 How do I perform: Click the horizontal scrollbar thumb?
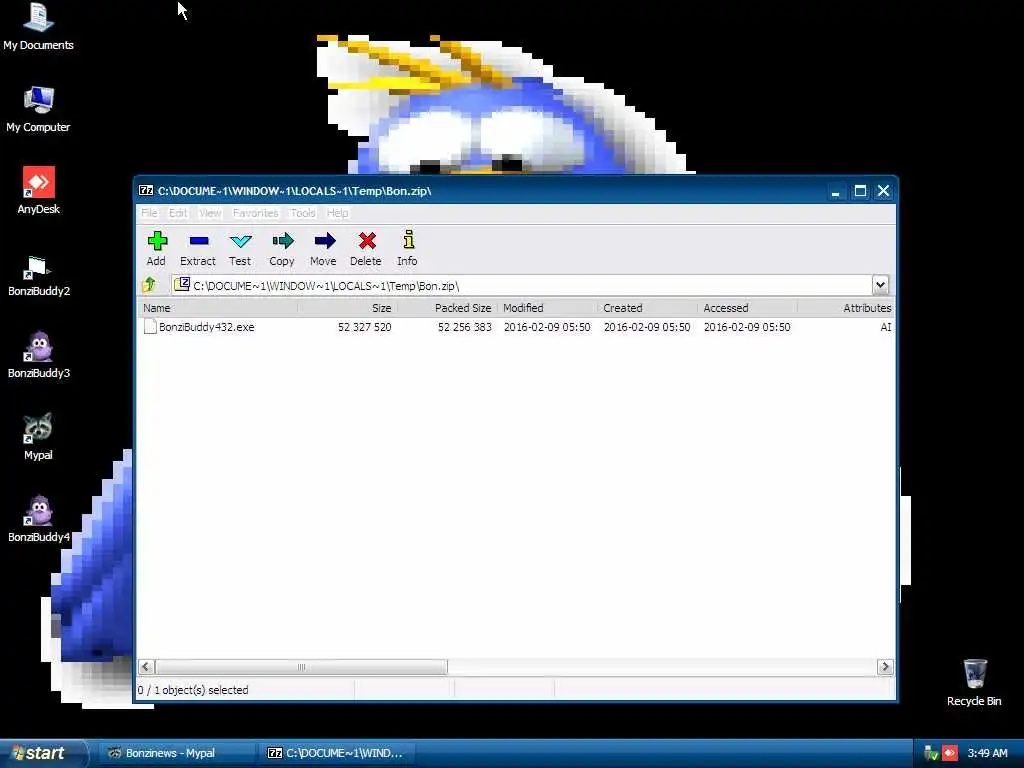pyautogui.click(x=301, y=667)
